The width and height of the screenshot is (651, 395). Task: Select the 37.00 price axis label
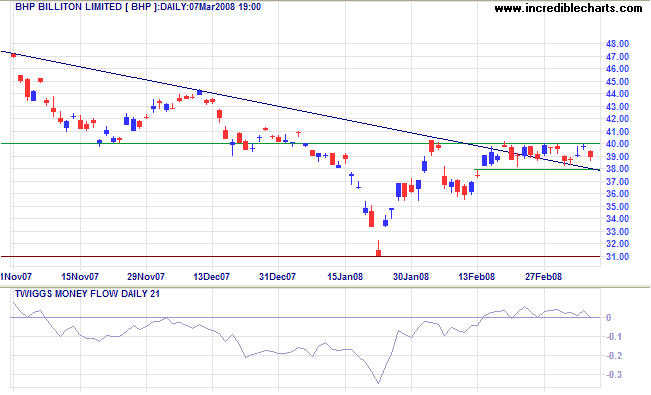(x=617, y=182)
